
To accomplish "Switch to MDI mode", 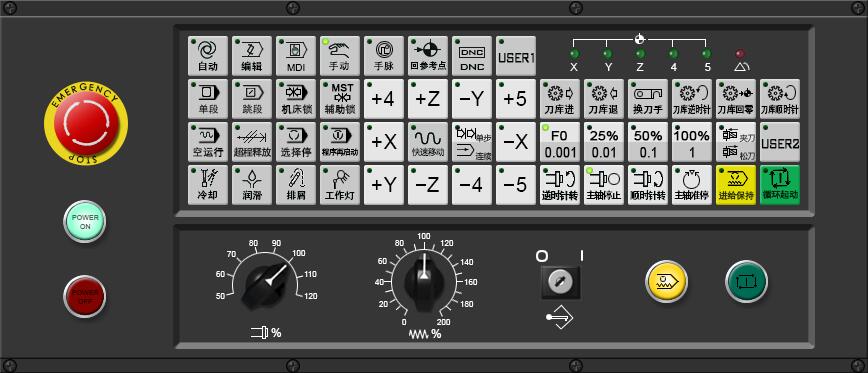I will 296,56.
